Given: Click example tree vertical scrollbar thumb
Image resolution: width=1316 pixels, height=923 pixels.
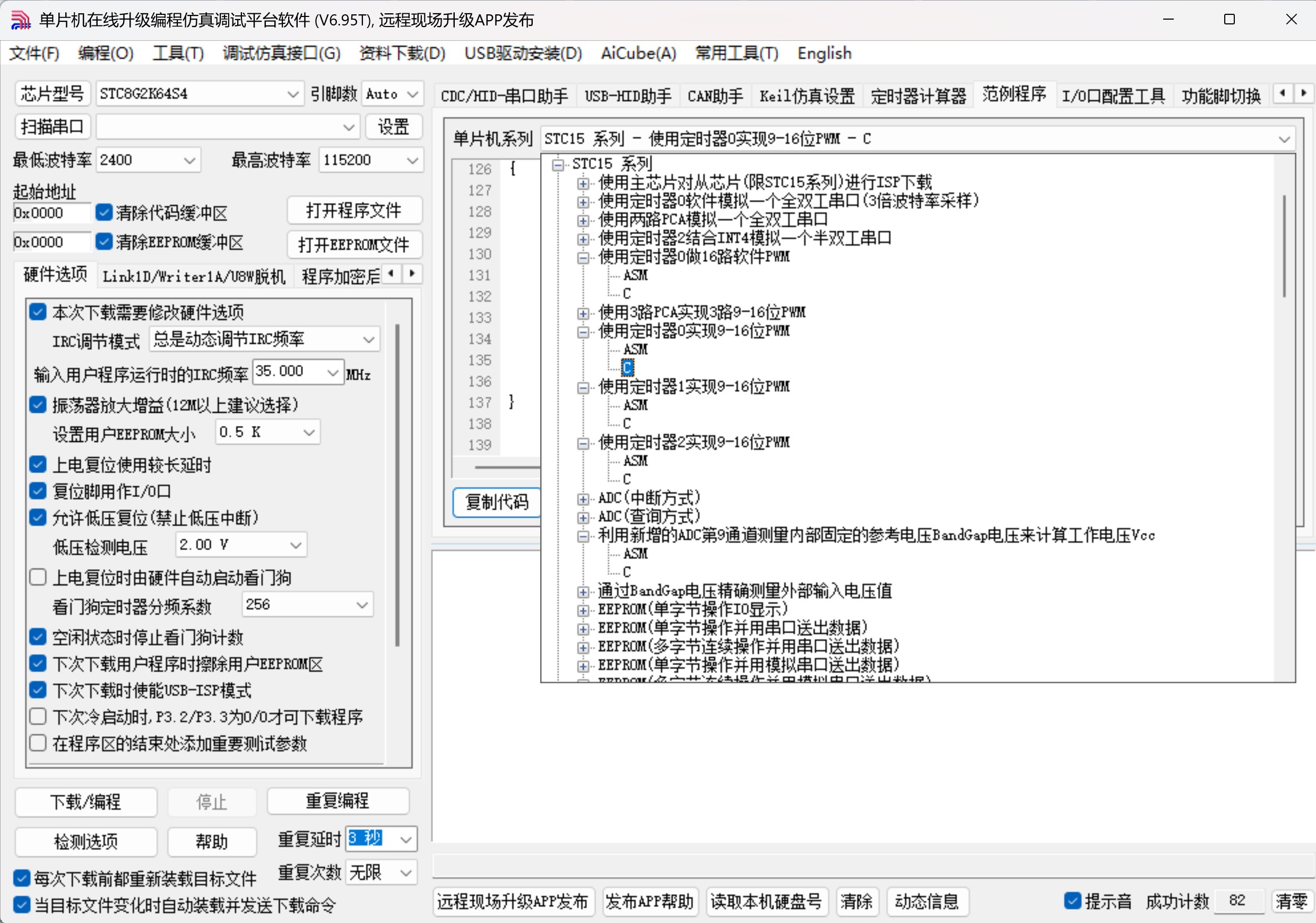Looking at the screenshot, I should click(x=1284, y=246).
